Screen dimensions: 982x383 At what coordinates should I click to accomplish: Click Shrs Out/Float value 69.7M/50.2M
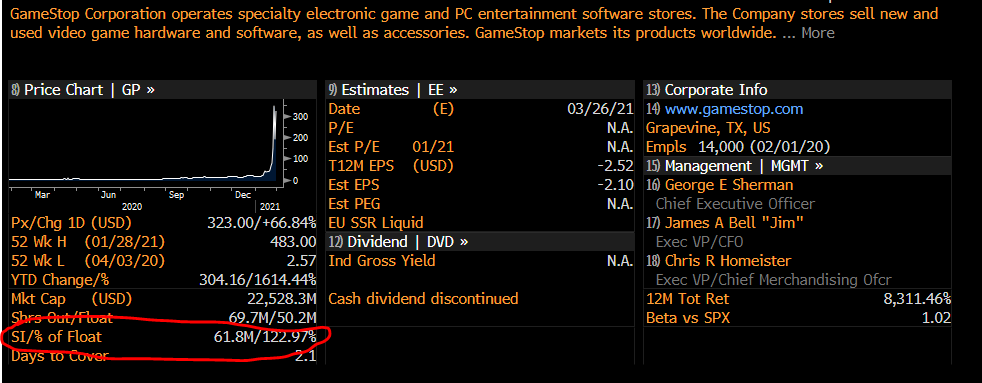(272, 318)
